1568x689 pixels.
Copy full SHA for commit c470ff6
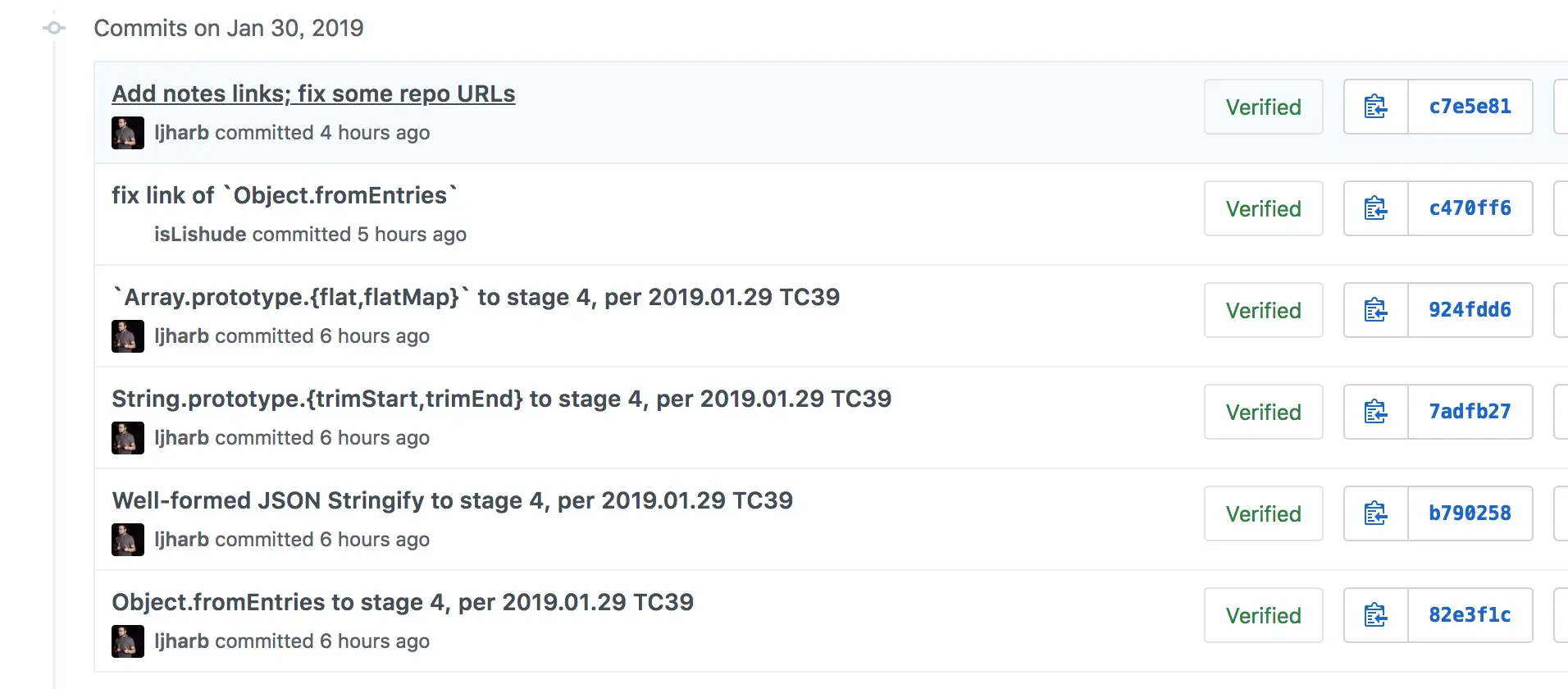pos(1375,208)
